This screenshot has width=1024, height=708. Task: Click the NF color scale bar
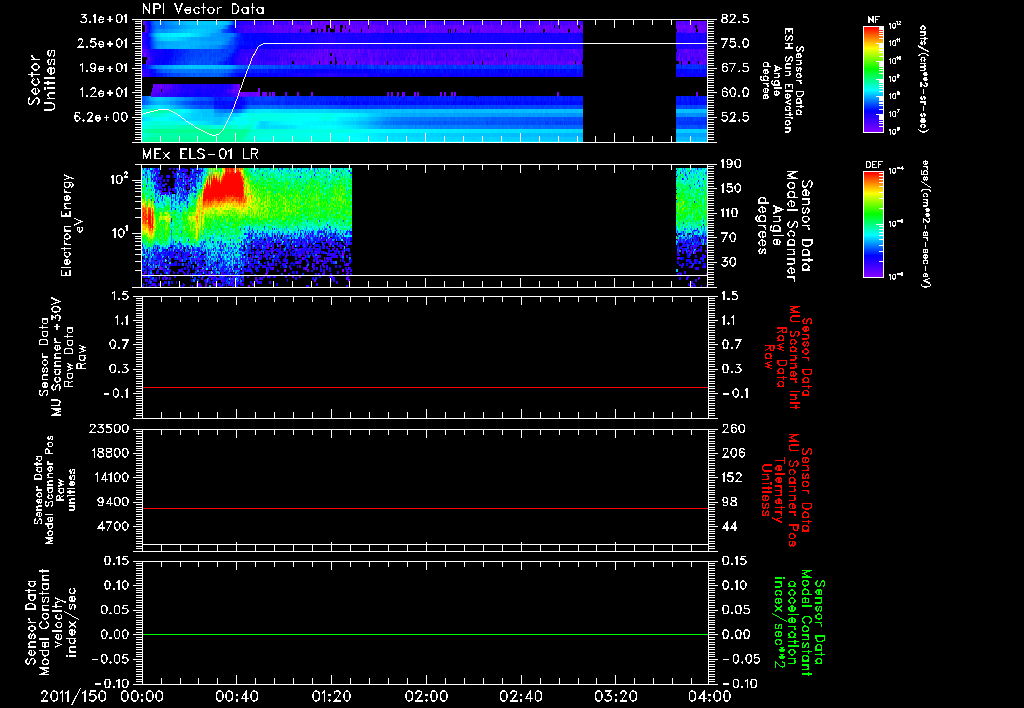tap(873, 78)
